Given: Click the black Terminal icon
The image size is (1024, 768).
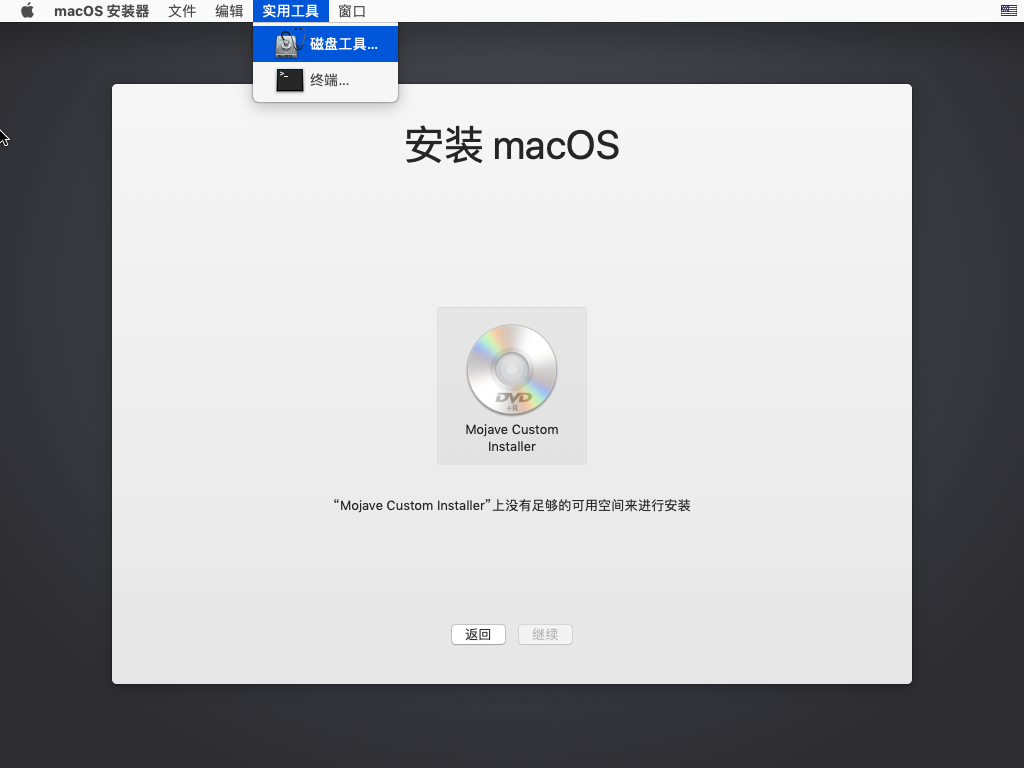Looking at the screenshot, I should pyautogui.click(x=289, y=80).
